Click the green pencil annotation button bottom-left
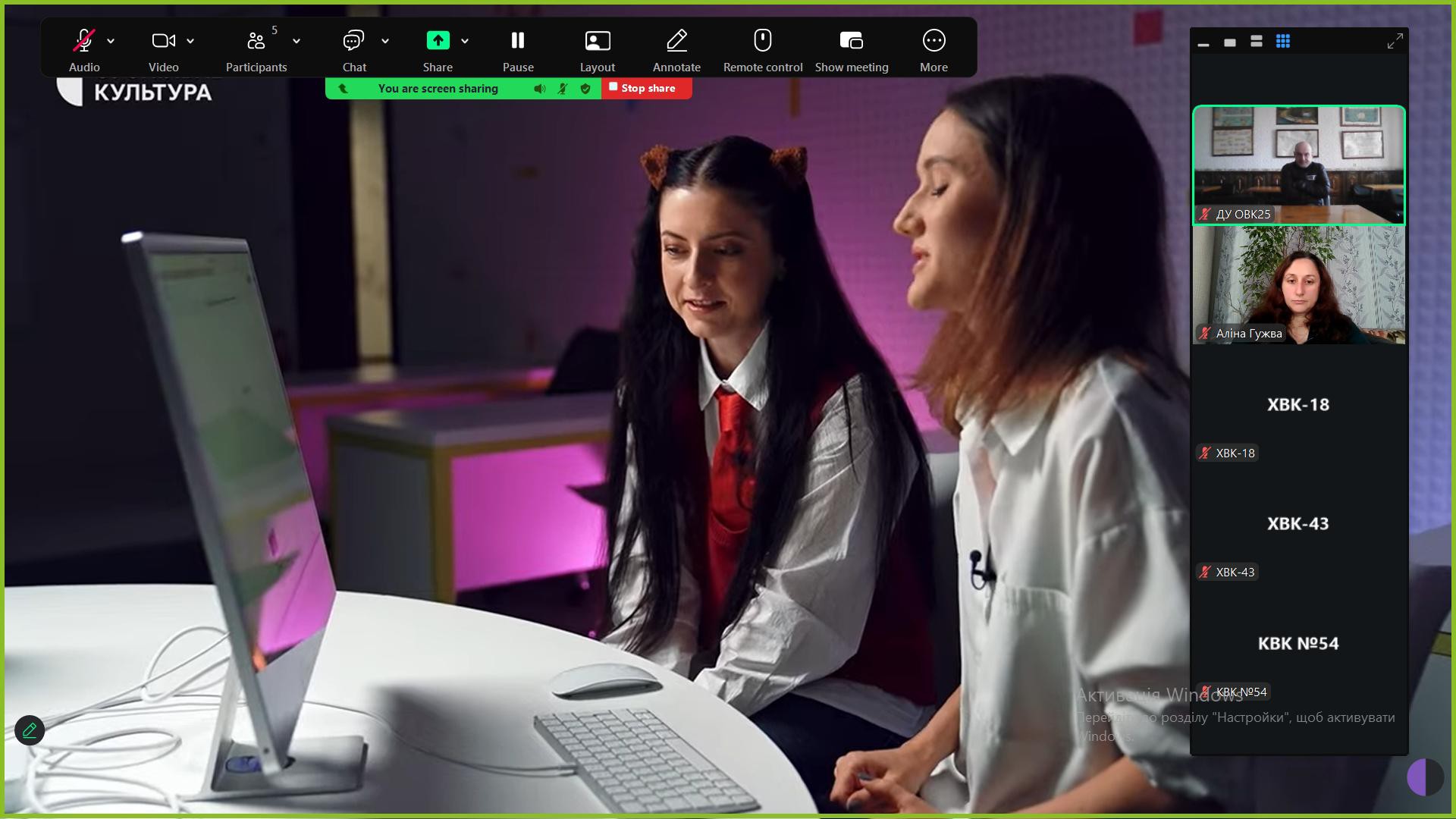The image size is (1456, 819). click(x=30, y=730)
